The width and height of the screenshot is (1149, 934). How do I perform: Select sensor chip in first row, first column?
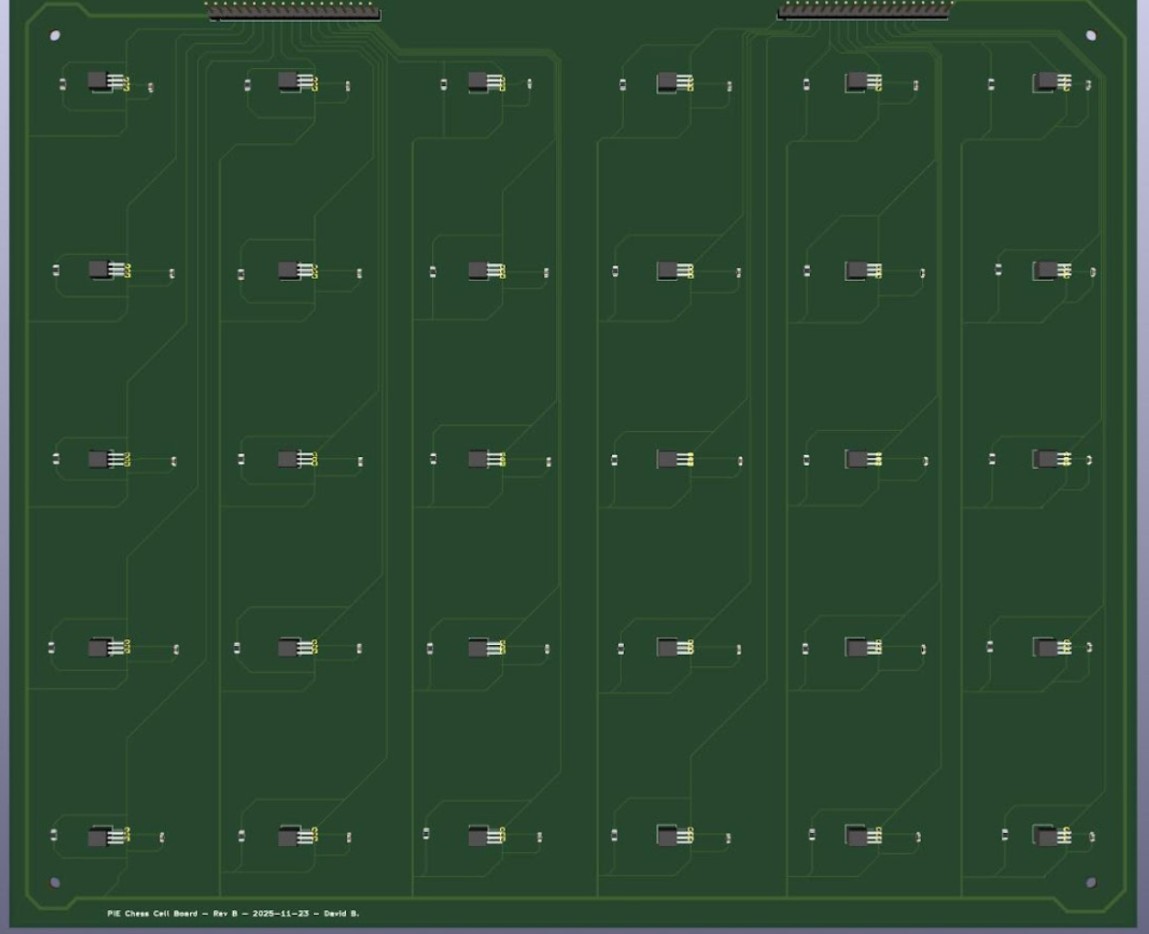point(102,82)
